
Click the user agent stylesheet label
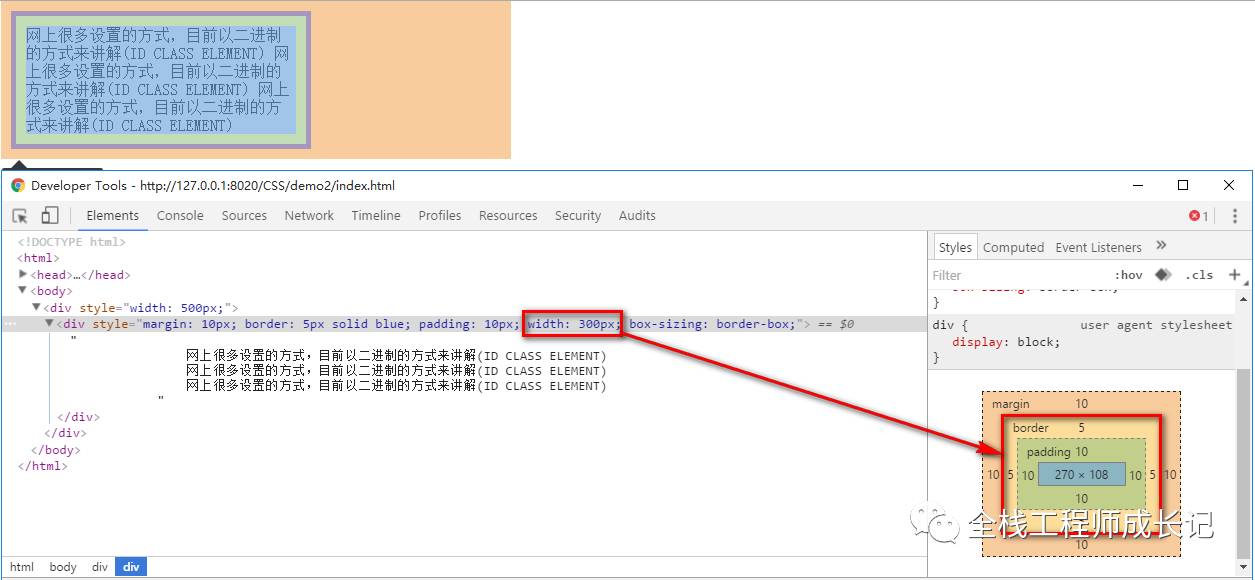pyautogui.click(x=1156, y=325)
